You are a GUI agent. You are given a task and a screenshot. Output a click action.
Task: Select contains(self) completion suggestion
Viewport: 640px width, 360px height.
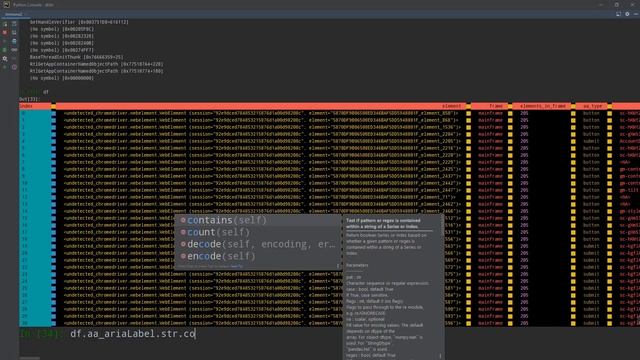(x=258, y=220)
